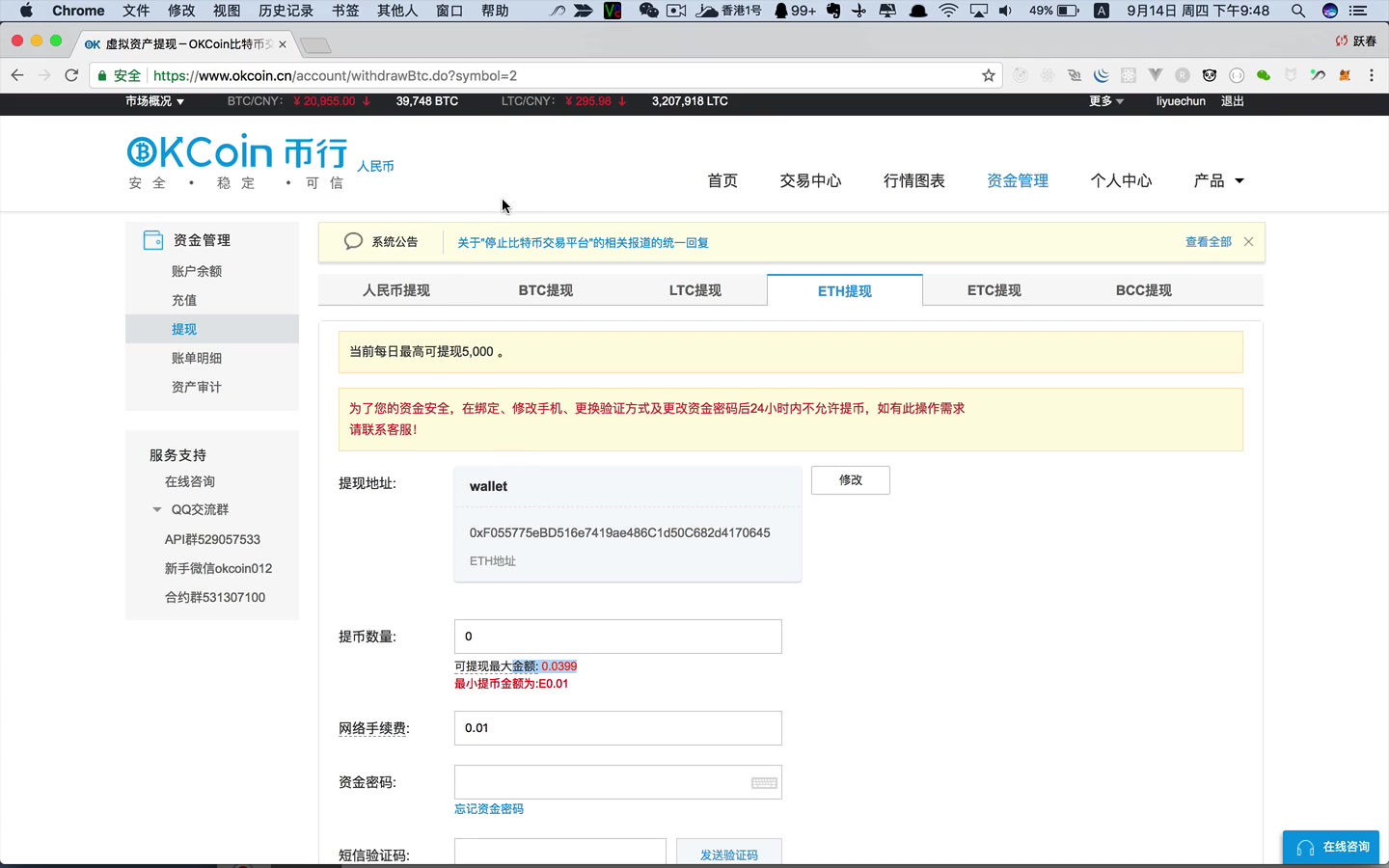Open 账单明细 in sidebar
Viewport: 1389px width, 868px height.
point(197,358)
